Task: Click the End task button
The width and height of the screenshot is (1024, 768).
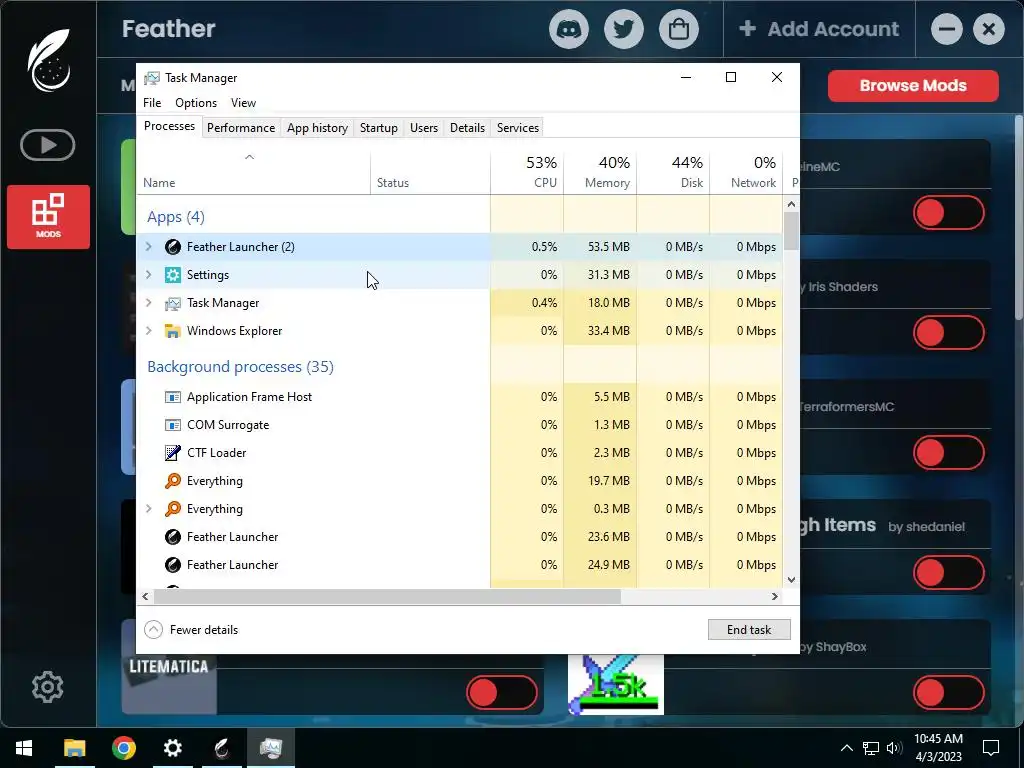Action: [749, 630]
